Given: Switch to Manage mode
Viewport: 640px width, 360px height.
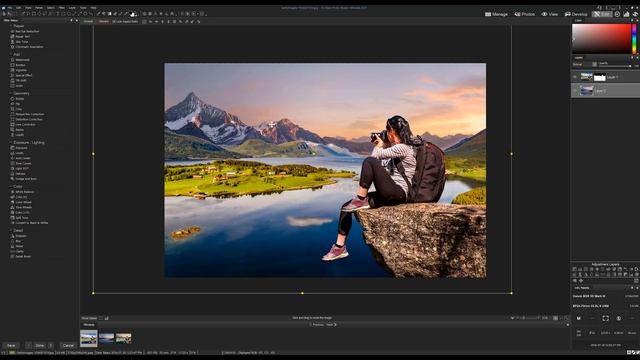Looking at the screenshot, I should [496, 14].
